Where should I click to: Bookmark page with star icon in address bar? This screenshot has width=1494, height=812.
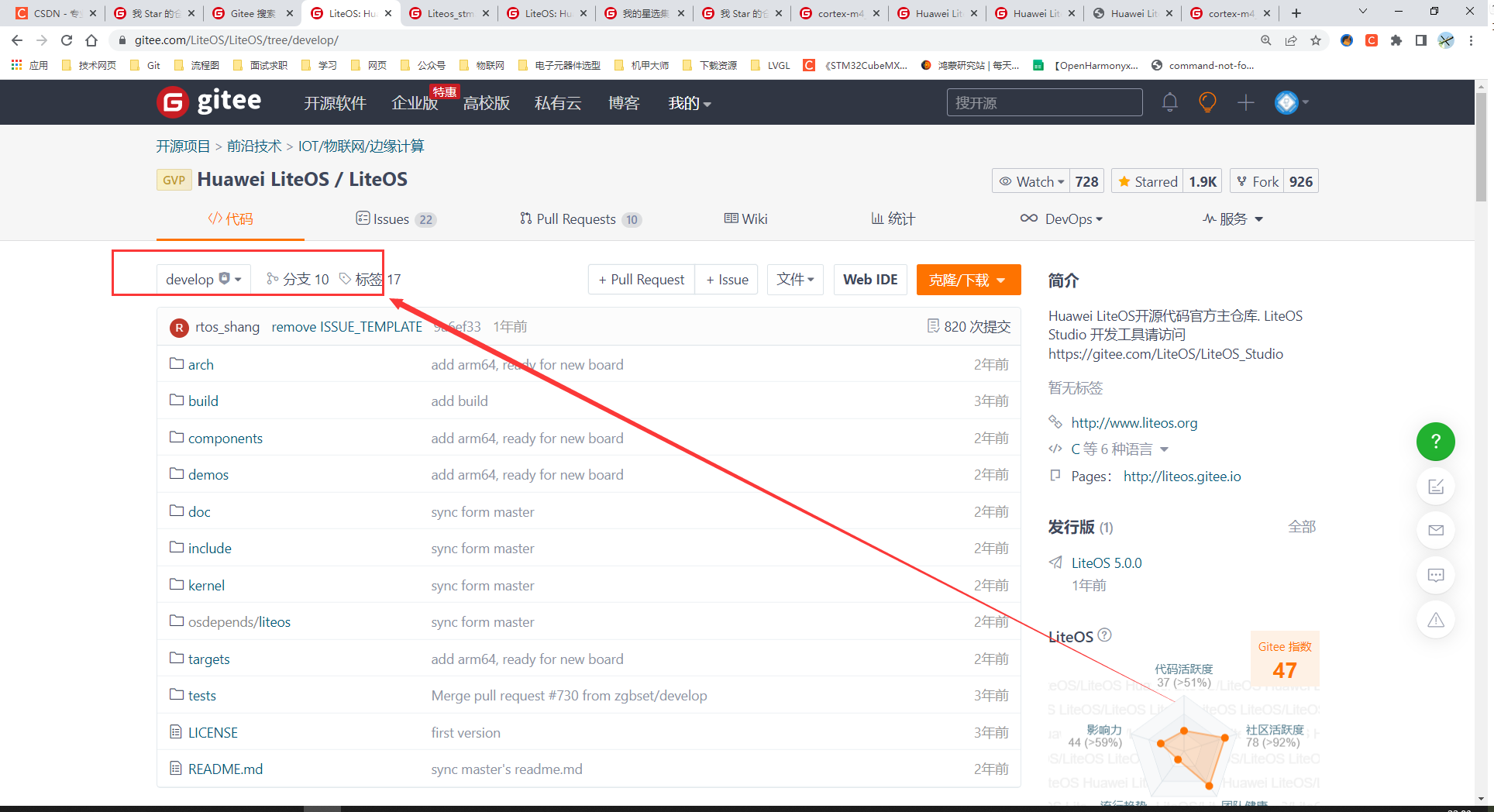(1316, 40)
